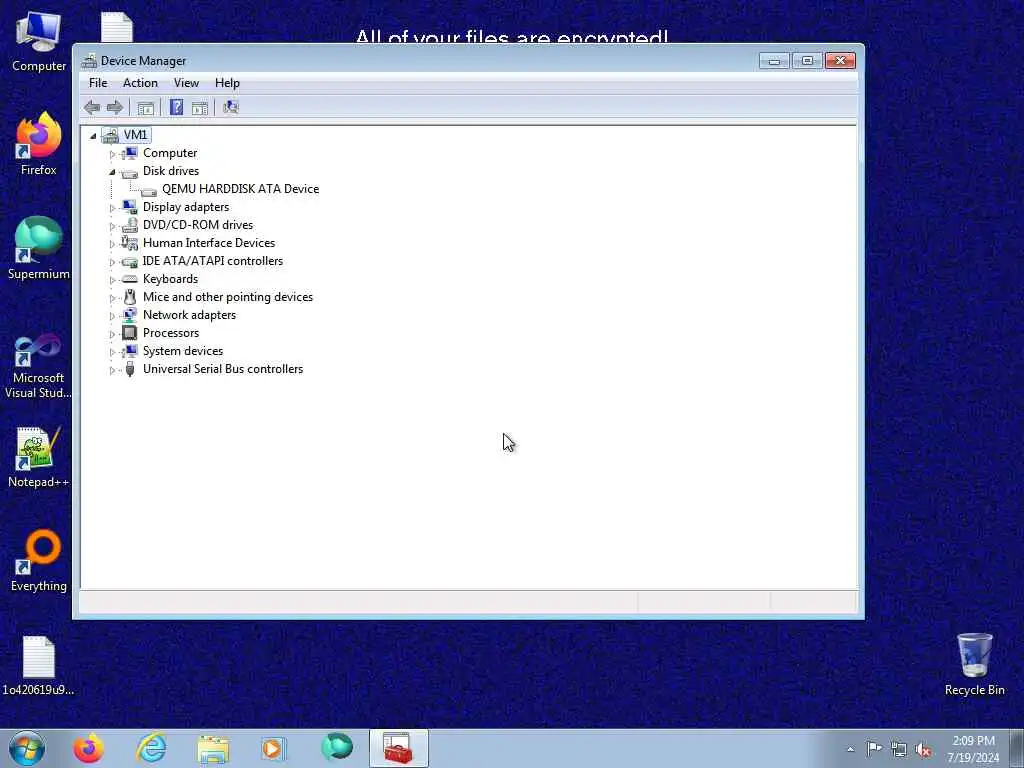Open the File menu
Image resolution: width=1024 pixels, height=768 pixels.
point(98,83)
